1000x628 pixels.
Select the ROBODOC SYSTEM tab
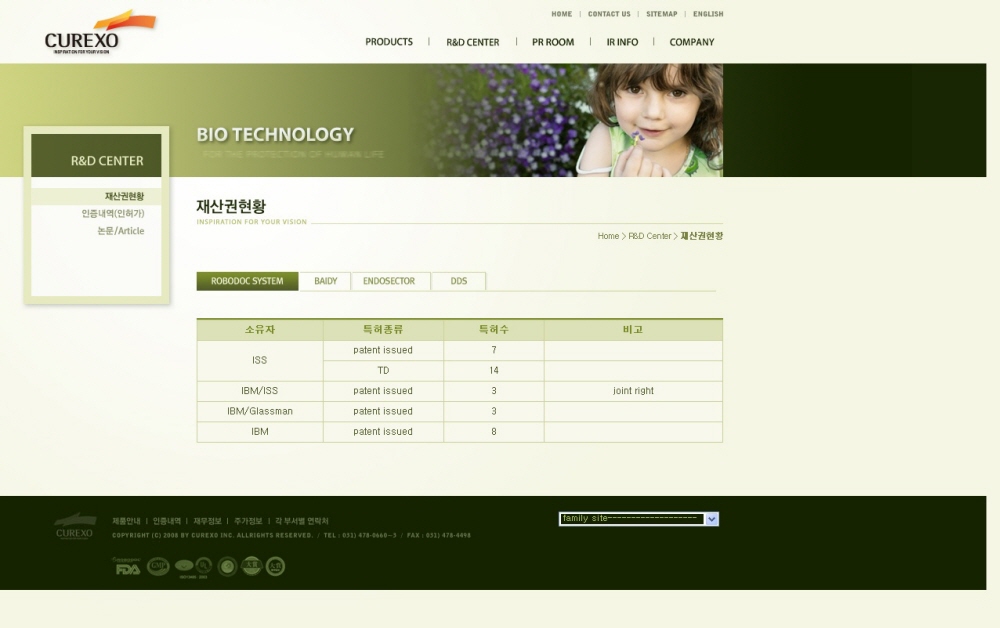(247, 281)
